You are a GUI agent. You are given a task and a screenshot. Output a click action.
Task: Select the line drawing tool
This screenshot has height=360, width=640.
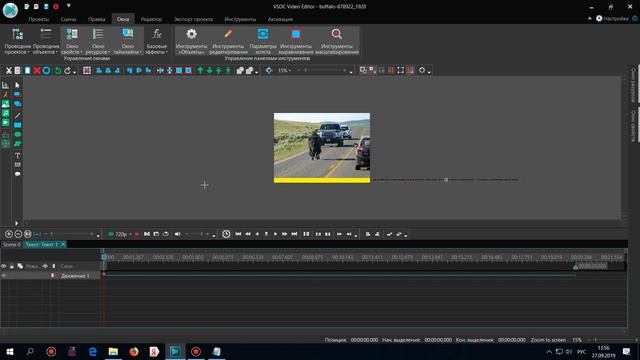17,116
